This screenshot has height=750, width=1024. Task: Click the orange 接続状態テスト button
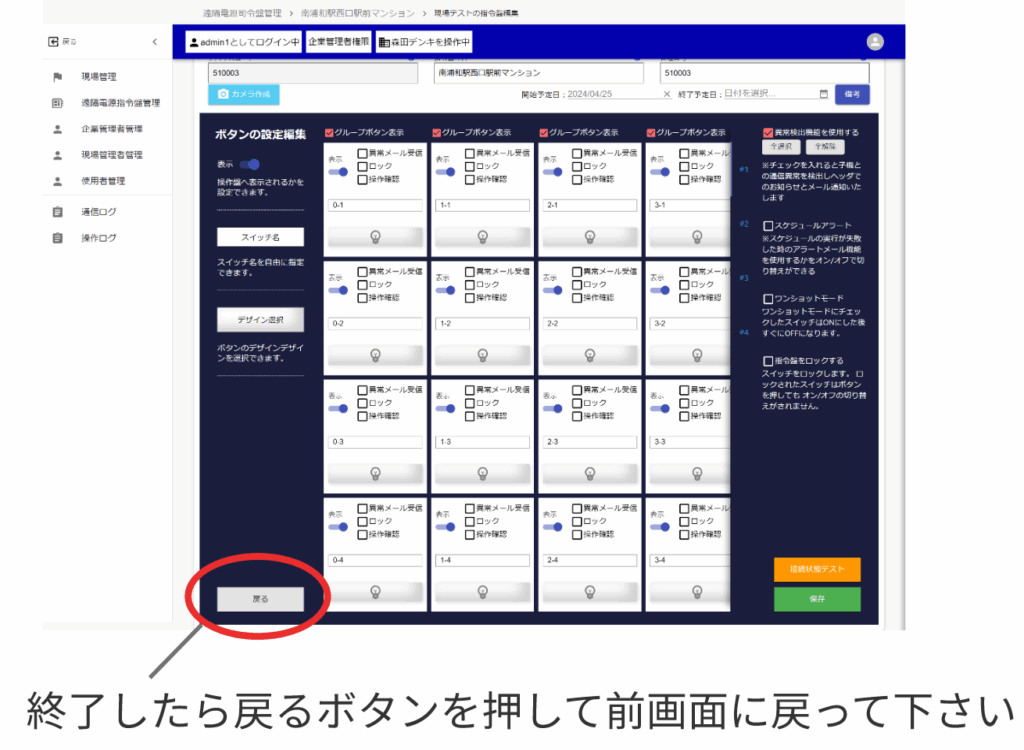pyautogui.click(x=816, y=569)
